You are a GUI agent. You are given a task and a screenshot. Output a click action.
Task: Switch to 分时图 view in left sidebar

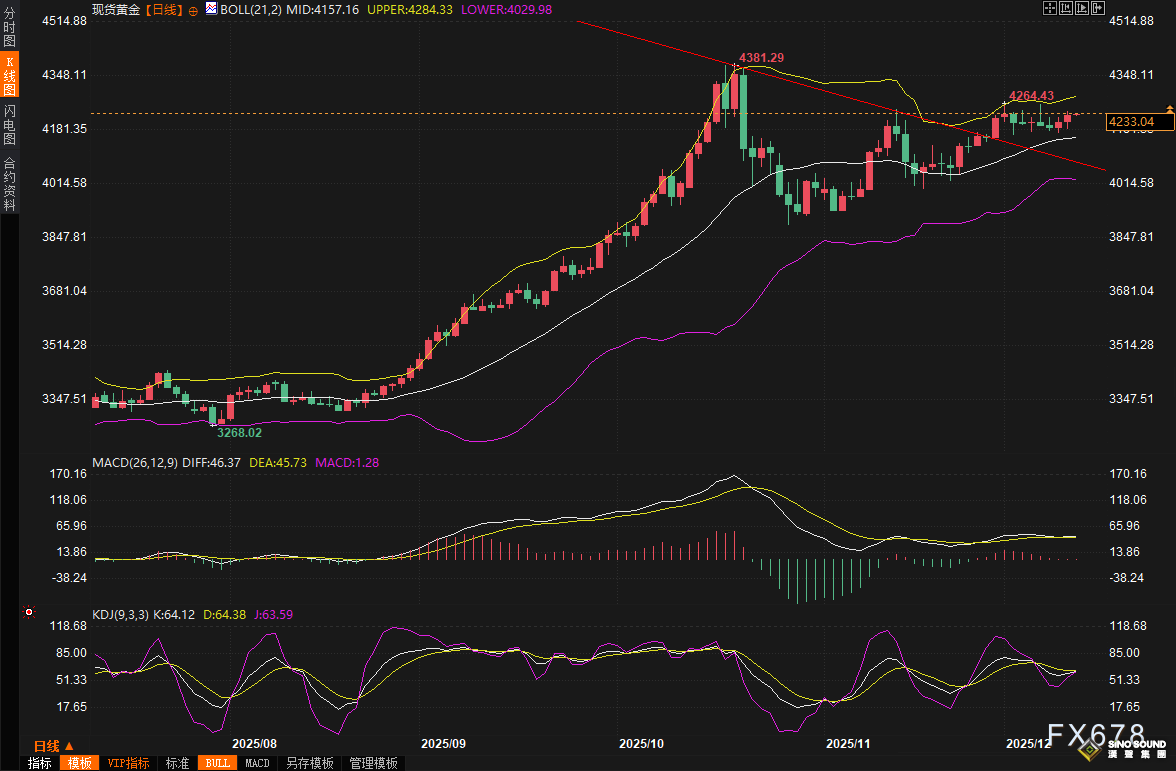[x=9, y=27]
